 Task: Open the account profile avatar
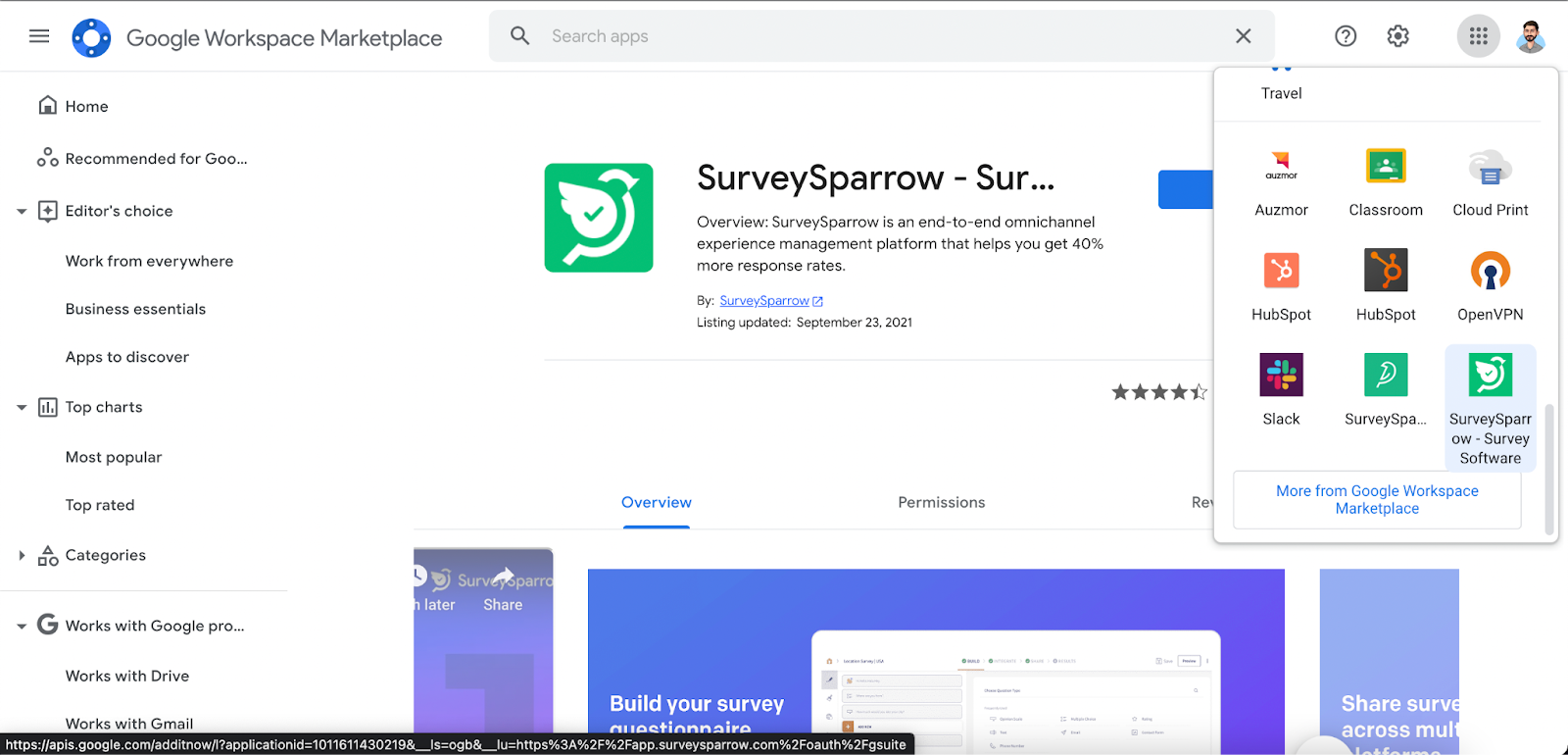point(1531,36)
